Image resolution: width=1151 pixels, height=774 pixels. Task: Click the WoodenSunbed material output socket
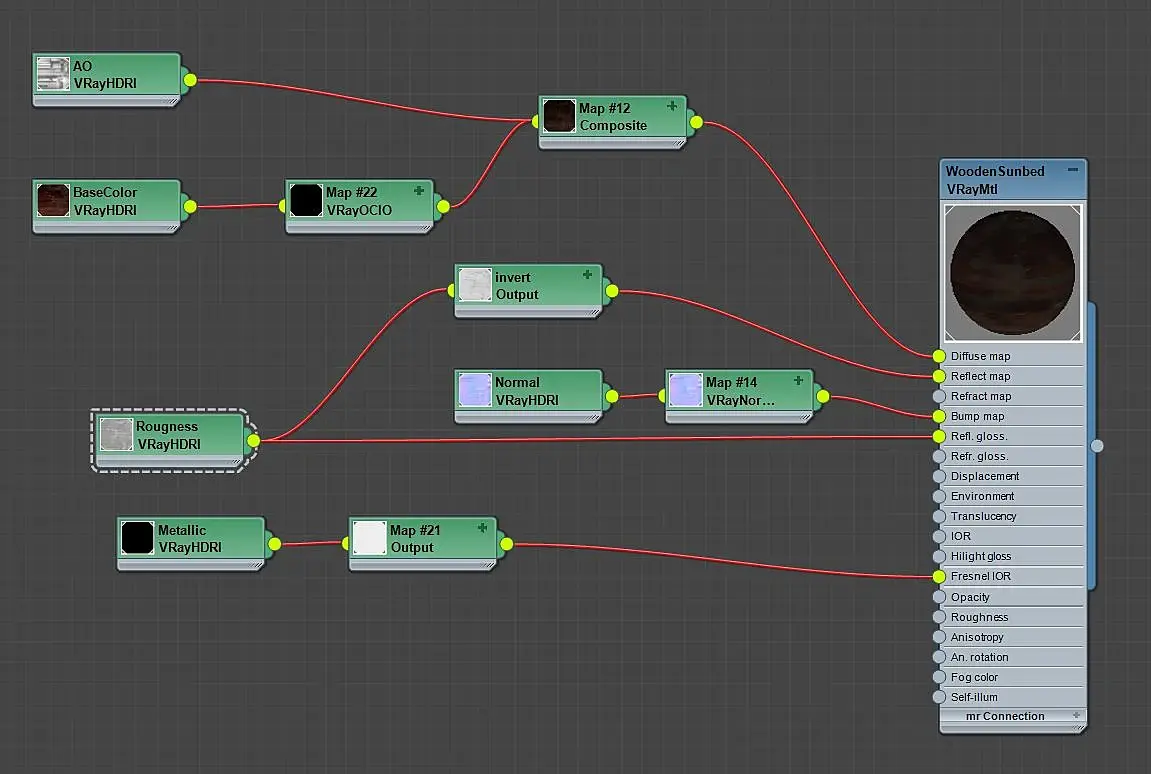click(x=1097, y=446)
